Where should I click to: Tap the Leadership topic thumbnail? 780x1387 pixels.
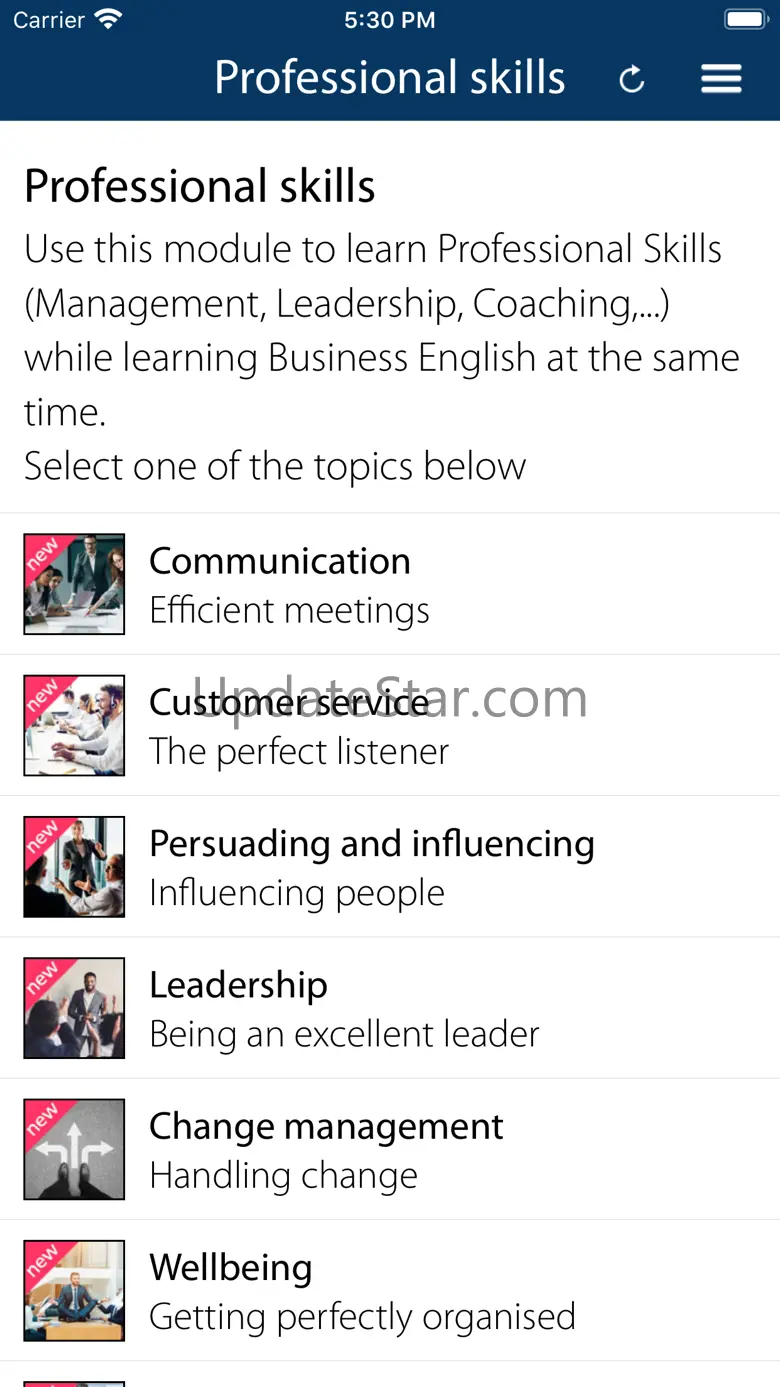pyautogui.click(x=74, y=1007)
